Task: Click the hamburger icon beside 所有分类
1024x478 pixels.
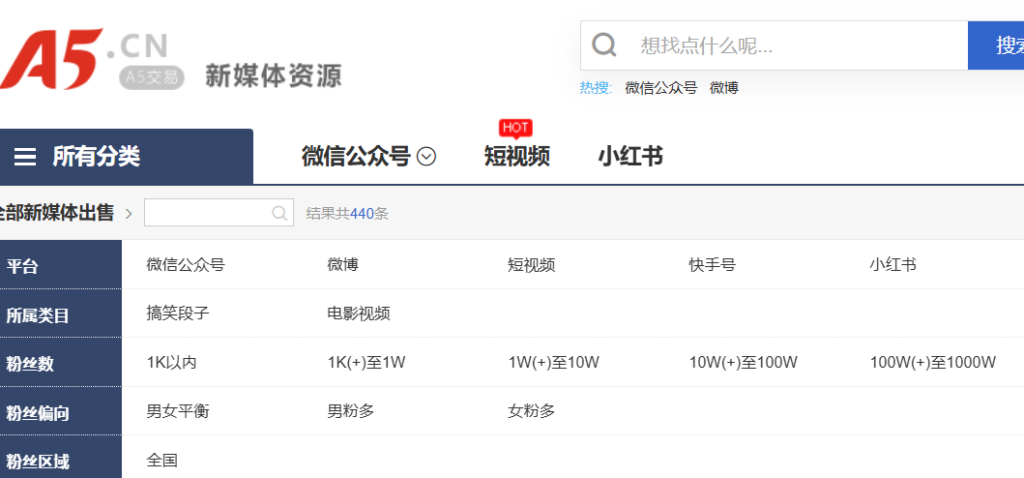Action: pyautogui.click(x=25, y=157)
